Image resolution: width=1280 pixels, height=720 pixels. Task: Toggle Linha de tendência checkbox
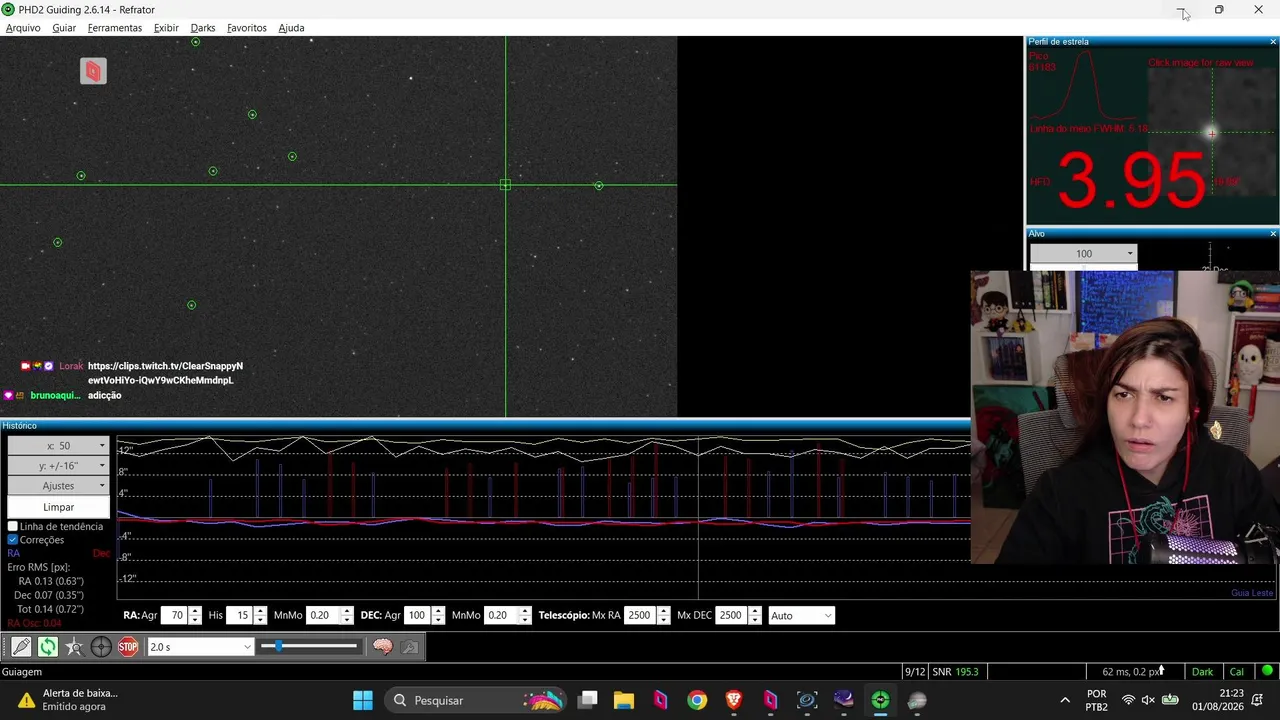[13, 526]
